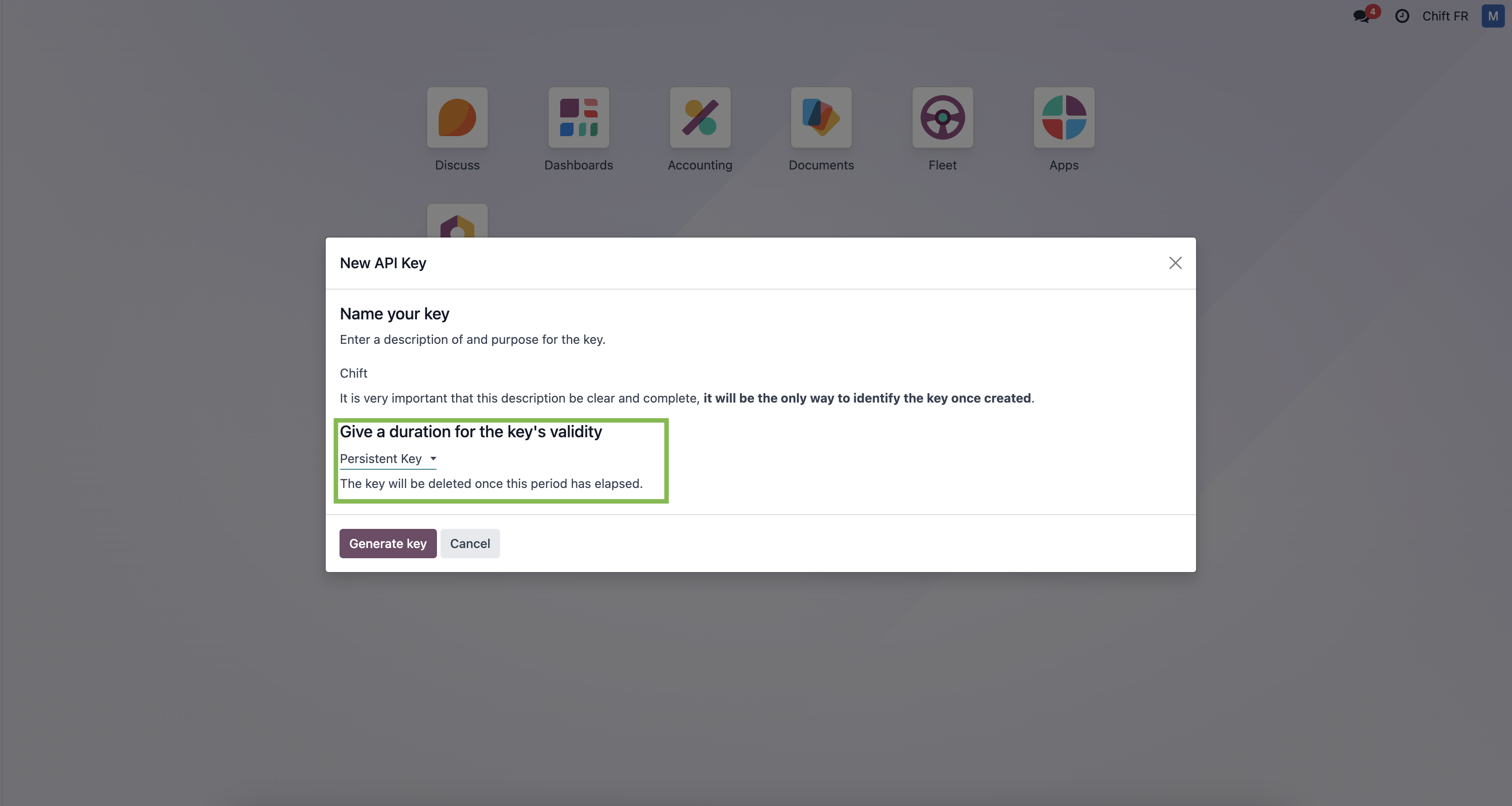Open the Documents app icon
The image size is (1512, 806).
821,117
